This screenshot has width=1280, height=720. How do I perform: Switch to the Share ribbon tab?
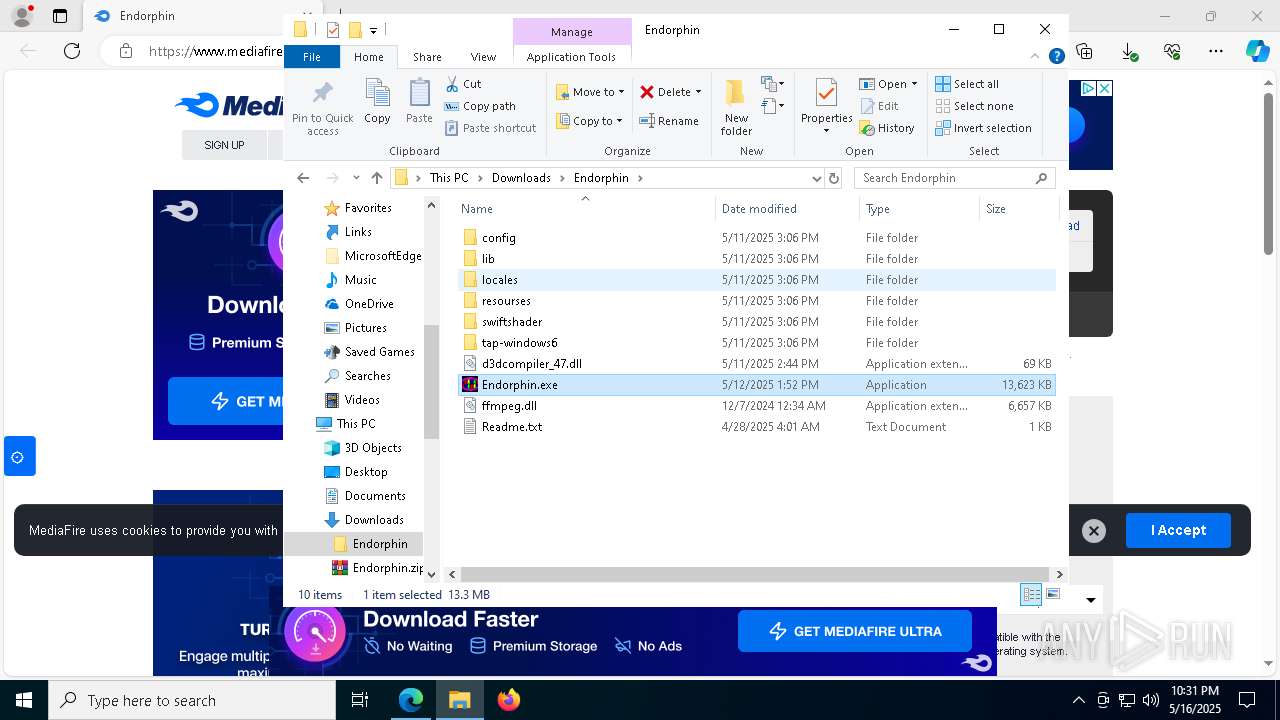coord(427,57)
